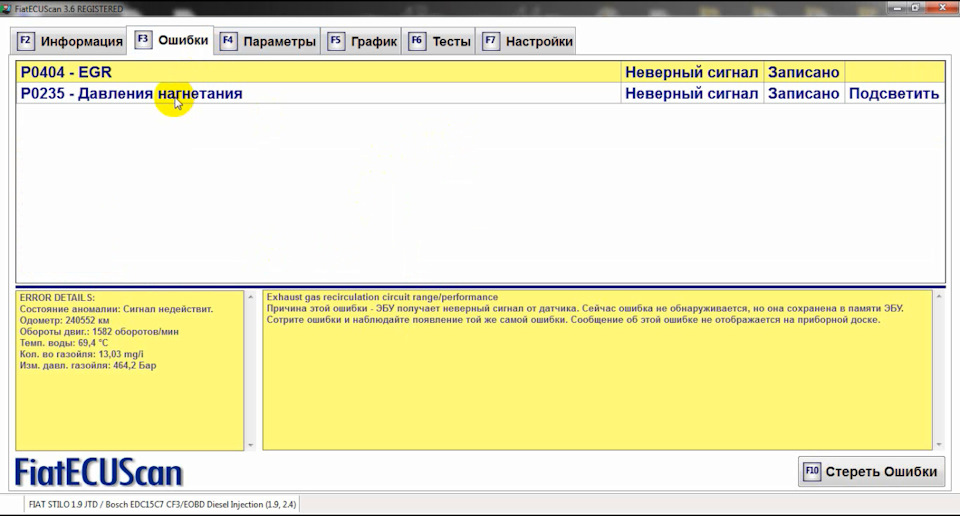Image resolution: width=960 pixels, height=516 pixels.
Task: Select error row P0404 - EGR
Action: tap(480, 72)
